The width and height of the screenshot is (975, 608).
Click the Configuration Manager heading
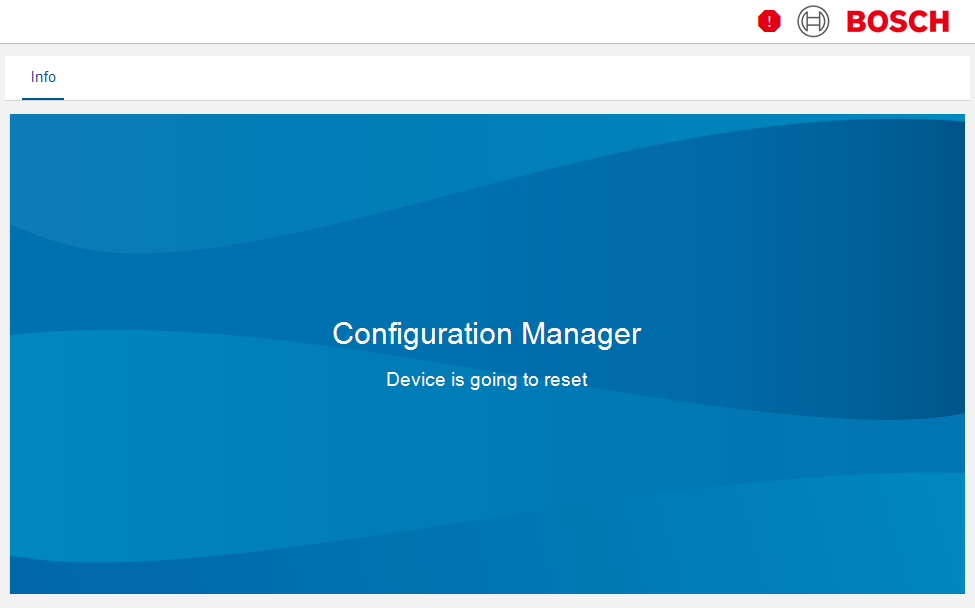point(486,333)
